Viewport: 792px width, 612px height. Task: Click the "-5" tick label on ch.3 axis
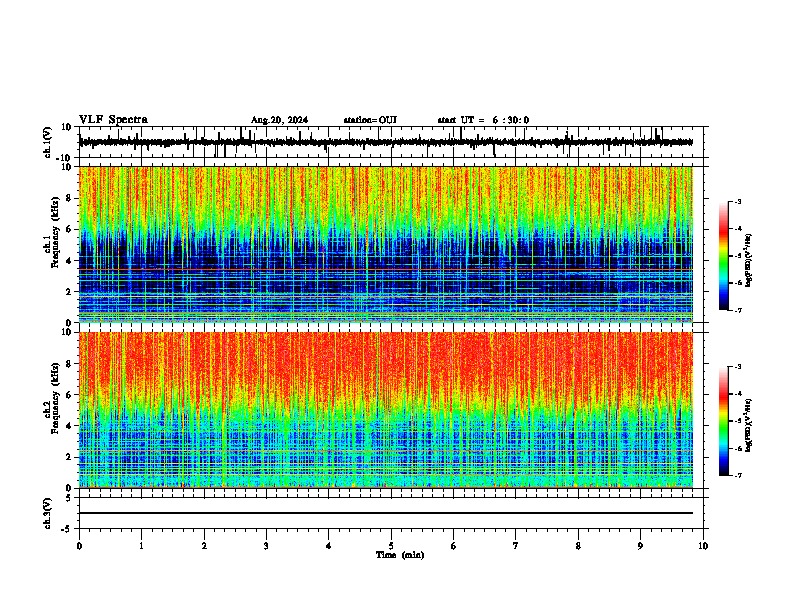click(67, 529)
